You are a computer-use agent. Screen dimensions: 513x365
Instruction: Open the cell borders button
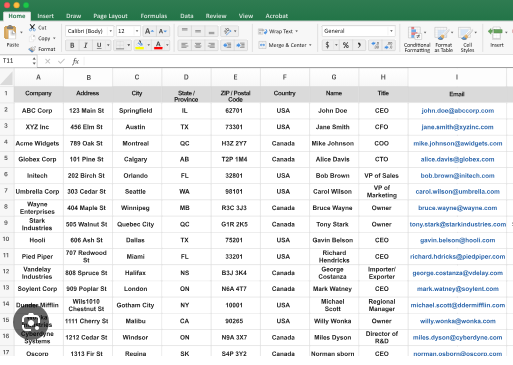(120, 45)
